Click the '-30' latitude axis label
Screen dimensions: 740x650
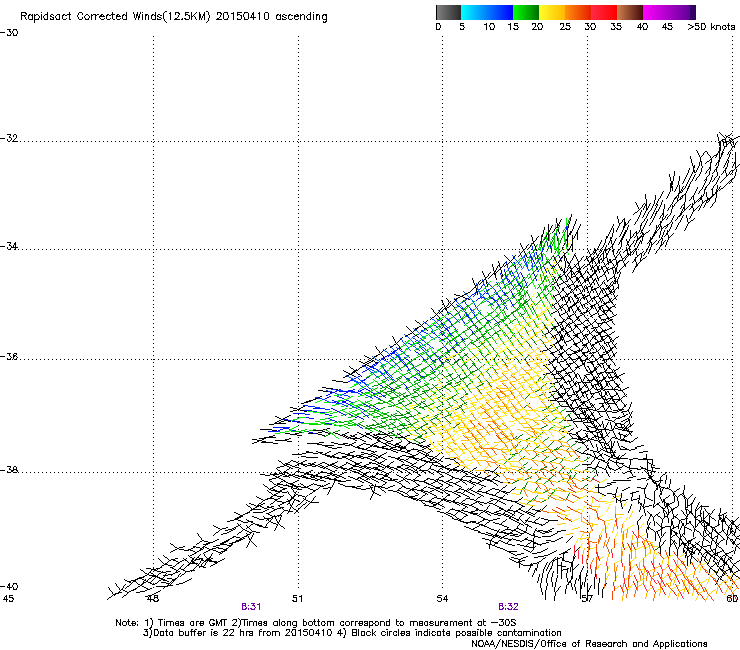pyautogui.click(x=9, y=33)
